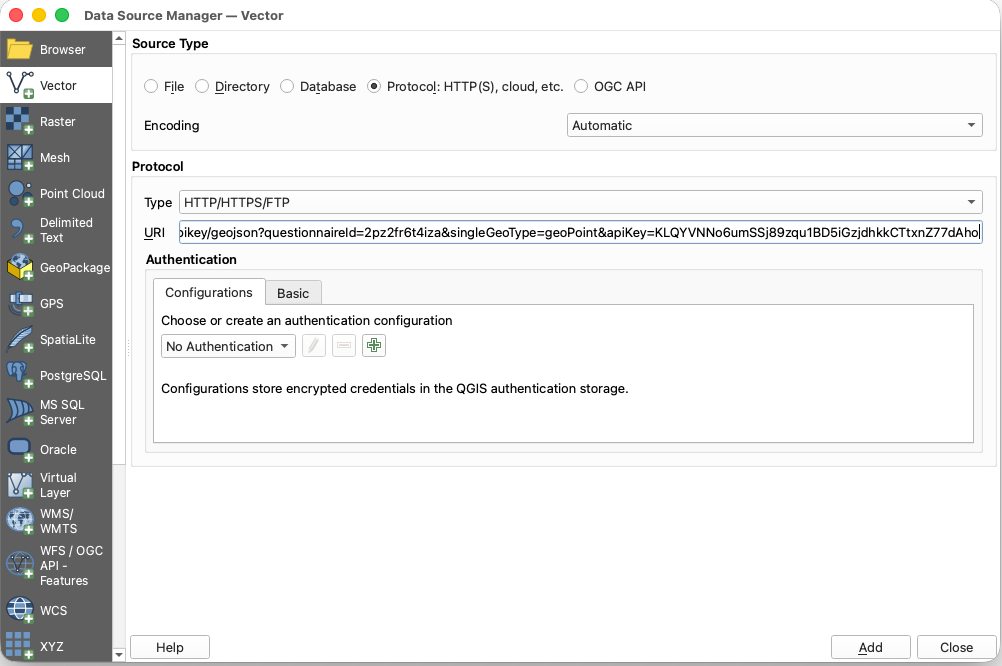Viewport: 1002px width, 666px height.
Task: Open the Mesh data source
Action: [56, 157]
